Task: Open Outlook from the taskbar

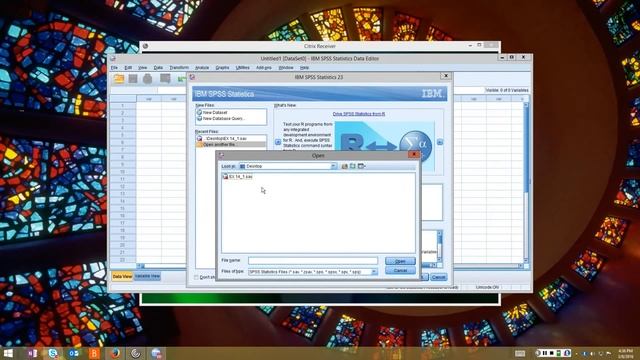Action: 74,353
